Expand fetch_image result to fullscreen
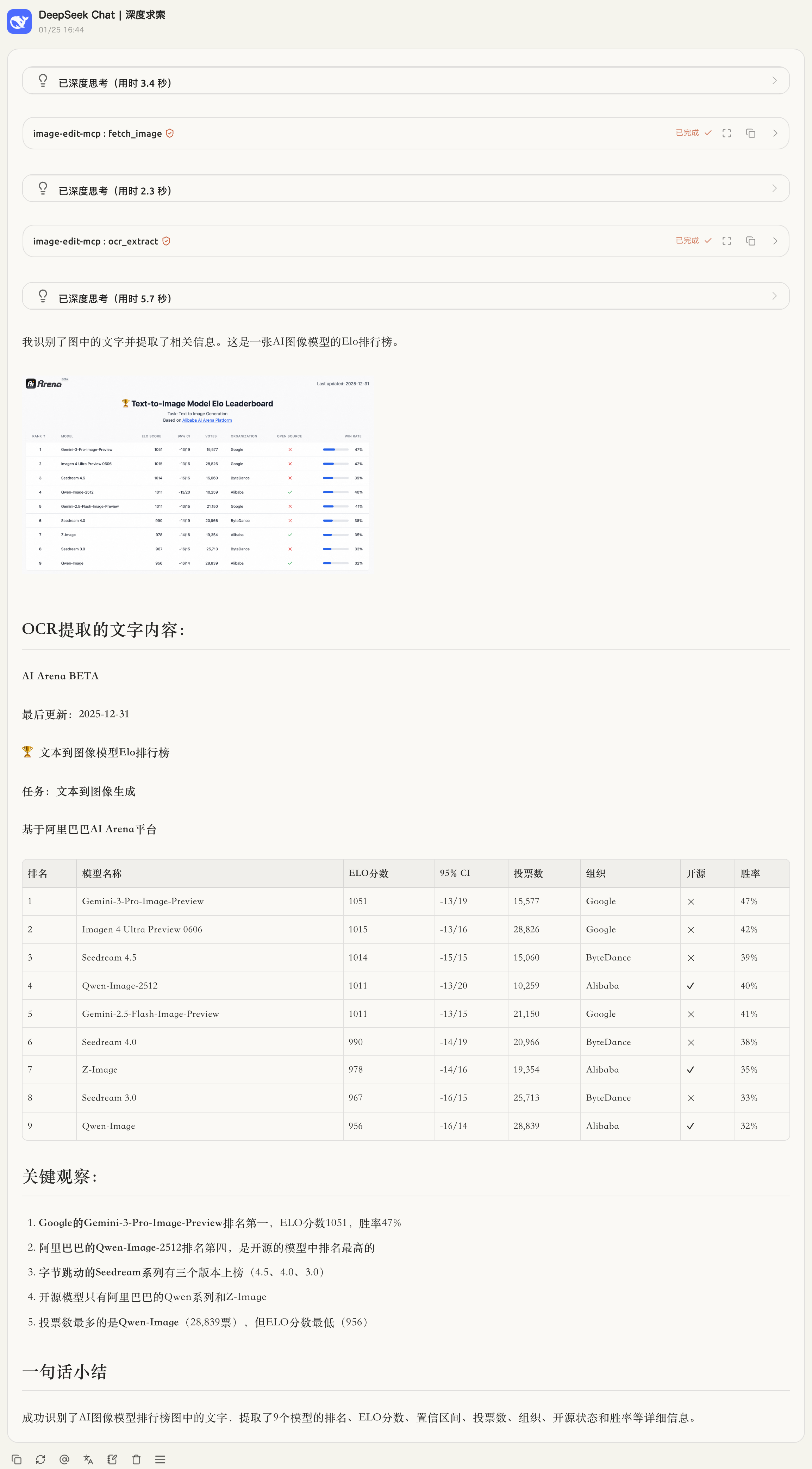The width and height of the screenshot is (812, 1469). pyautogui.click(x=726, y=133)
